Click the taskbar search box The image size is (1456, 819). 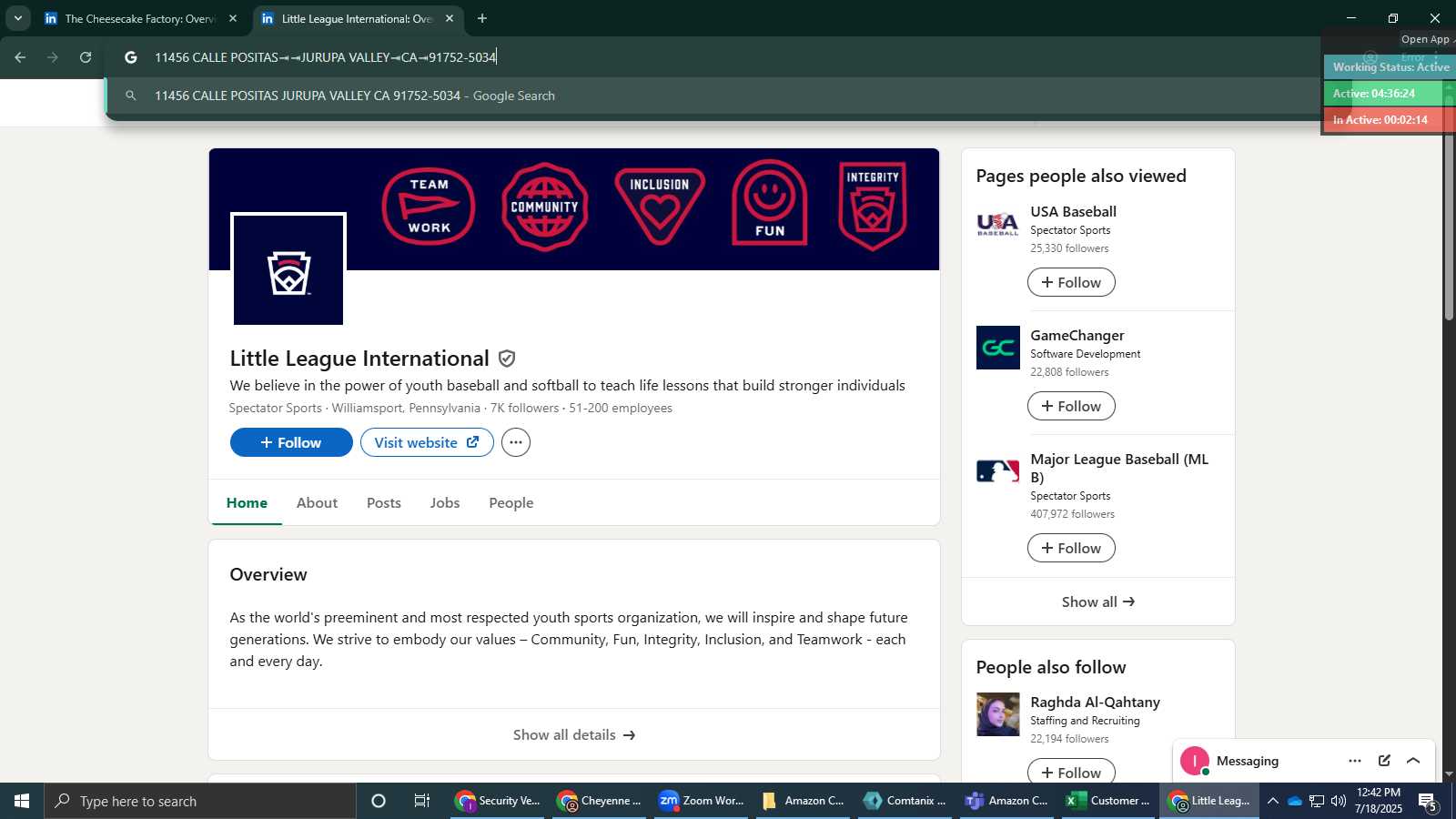click(200, 801)
